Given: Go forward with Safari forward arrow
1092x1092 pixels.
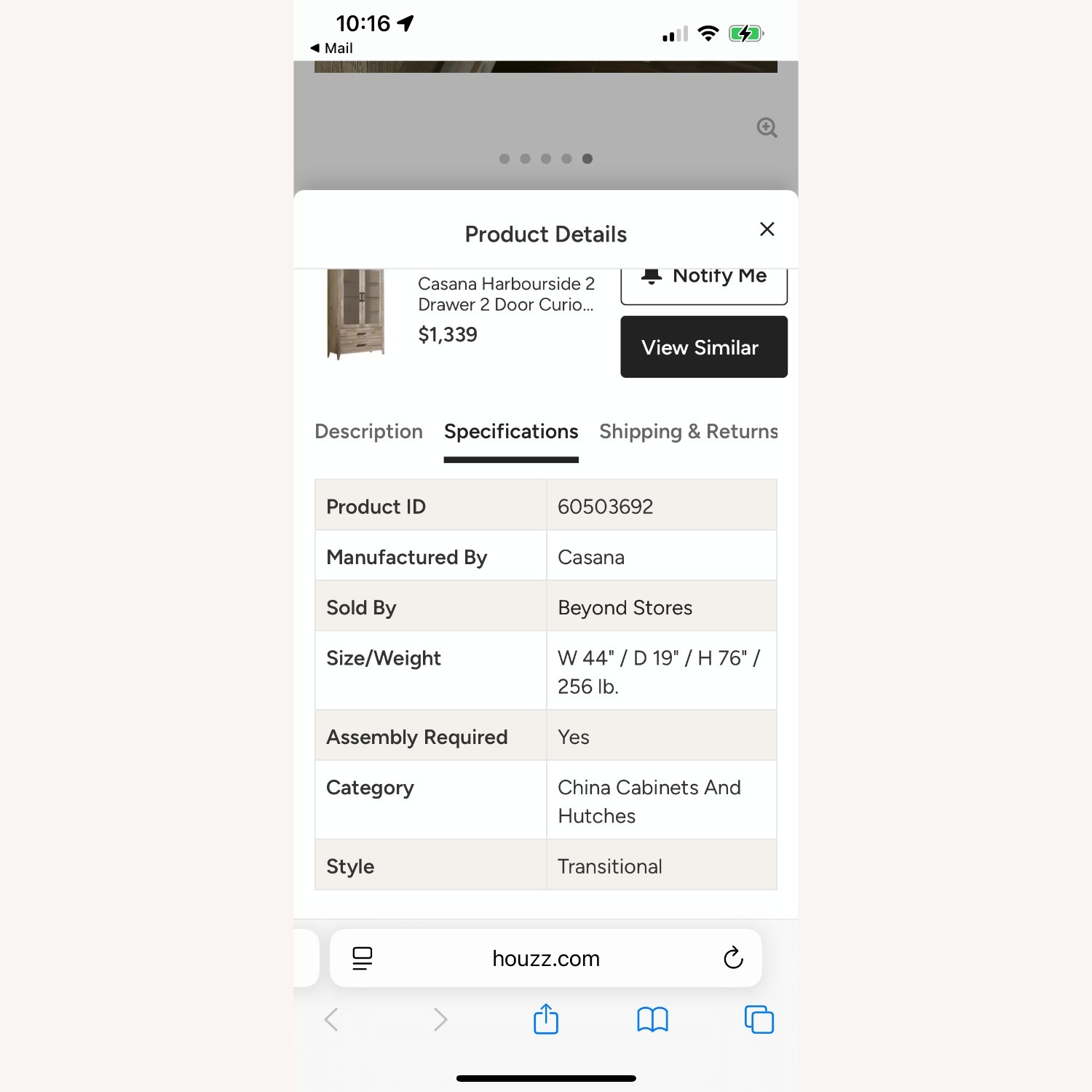Looking at the screenshot, I should pos(440,1019).
